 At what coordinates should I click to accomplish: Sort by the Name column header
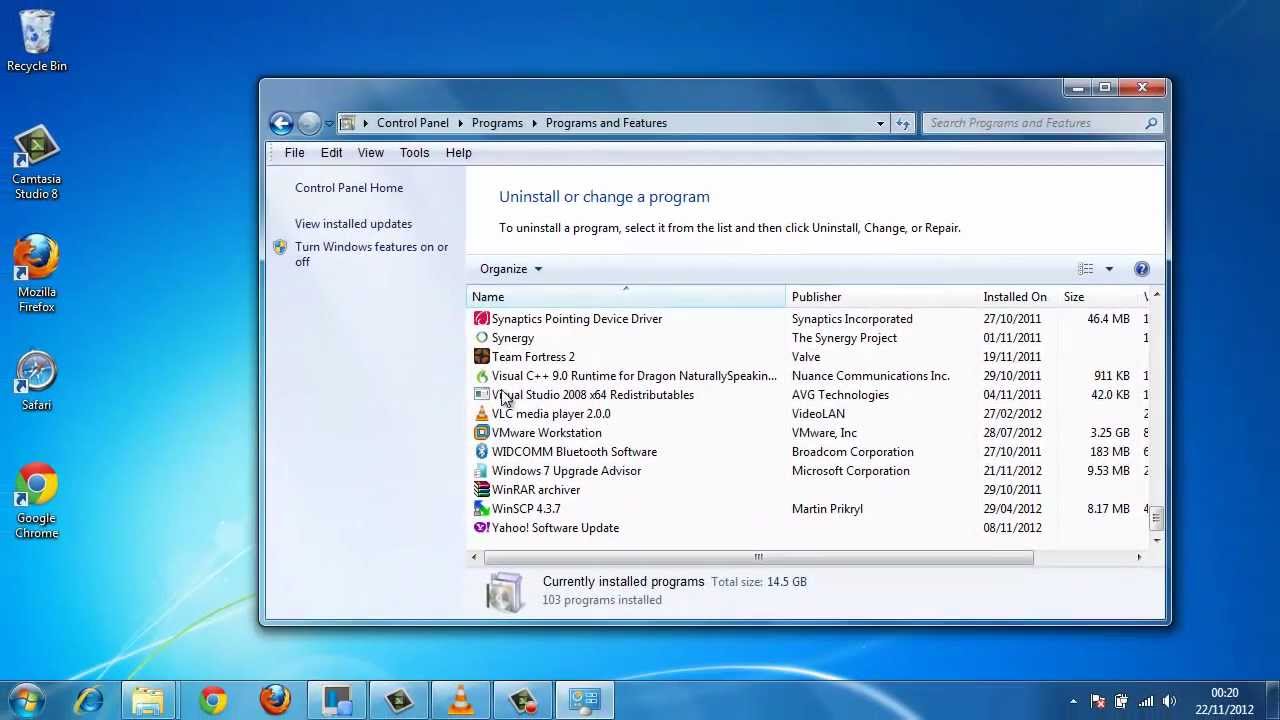click(x=626, y=297)
